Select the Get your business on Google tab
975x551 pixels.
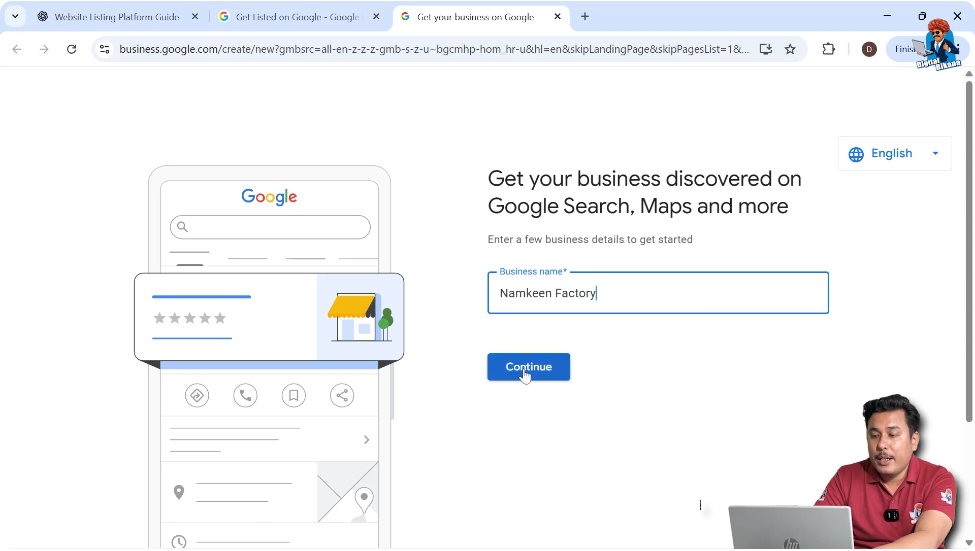[475, 17]
